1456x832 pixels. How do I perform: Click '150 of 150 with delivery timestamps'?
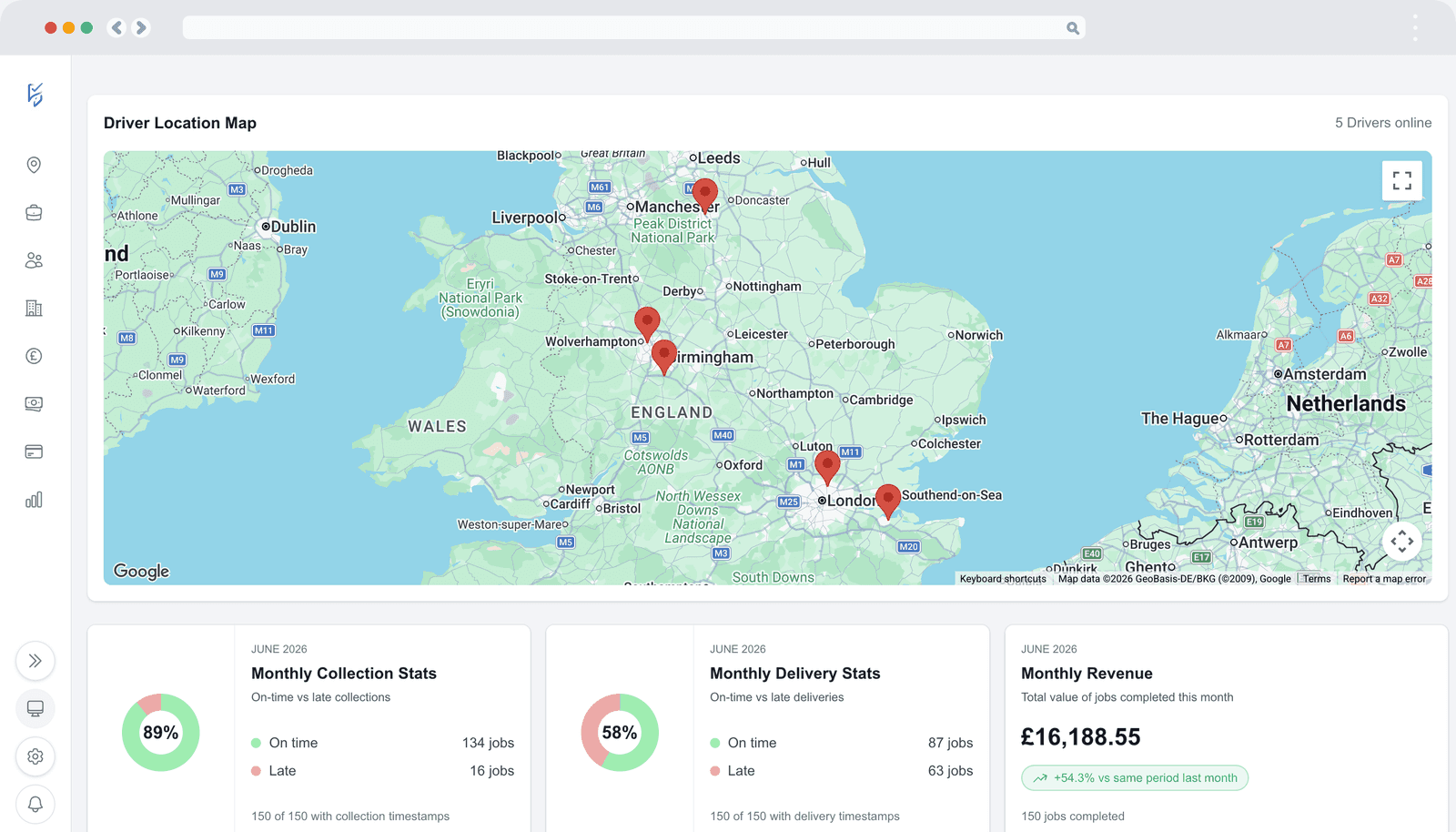tap(804, 817)
